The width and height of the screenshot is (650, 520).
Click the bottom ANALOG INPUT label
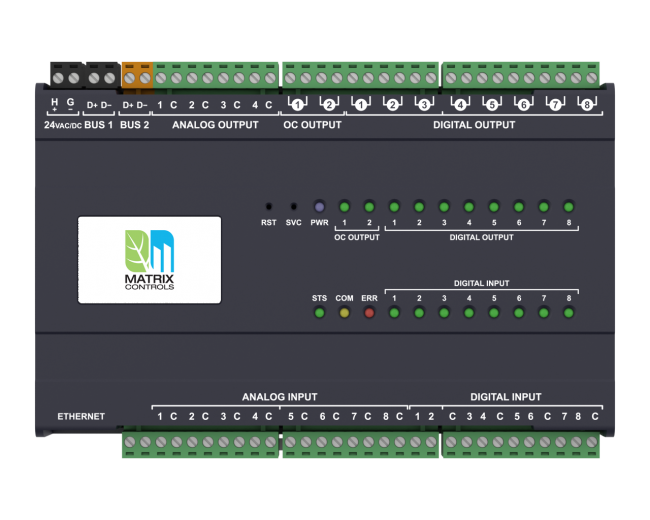(279, 397)
